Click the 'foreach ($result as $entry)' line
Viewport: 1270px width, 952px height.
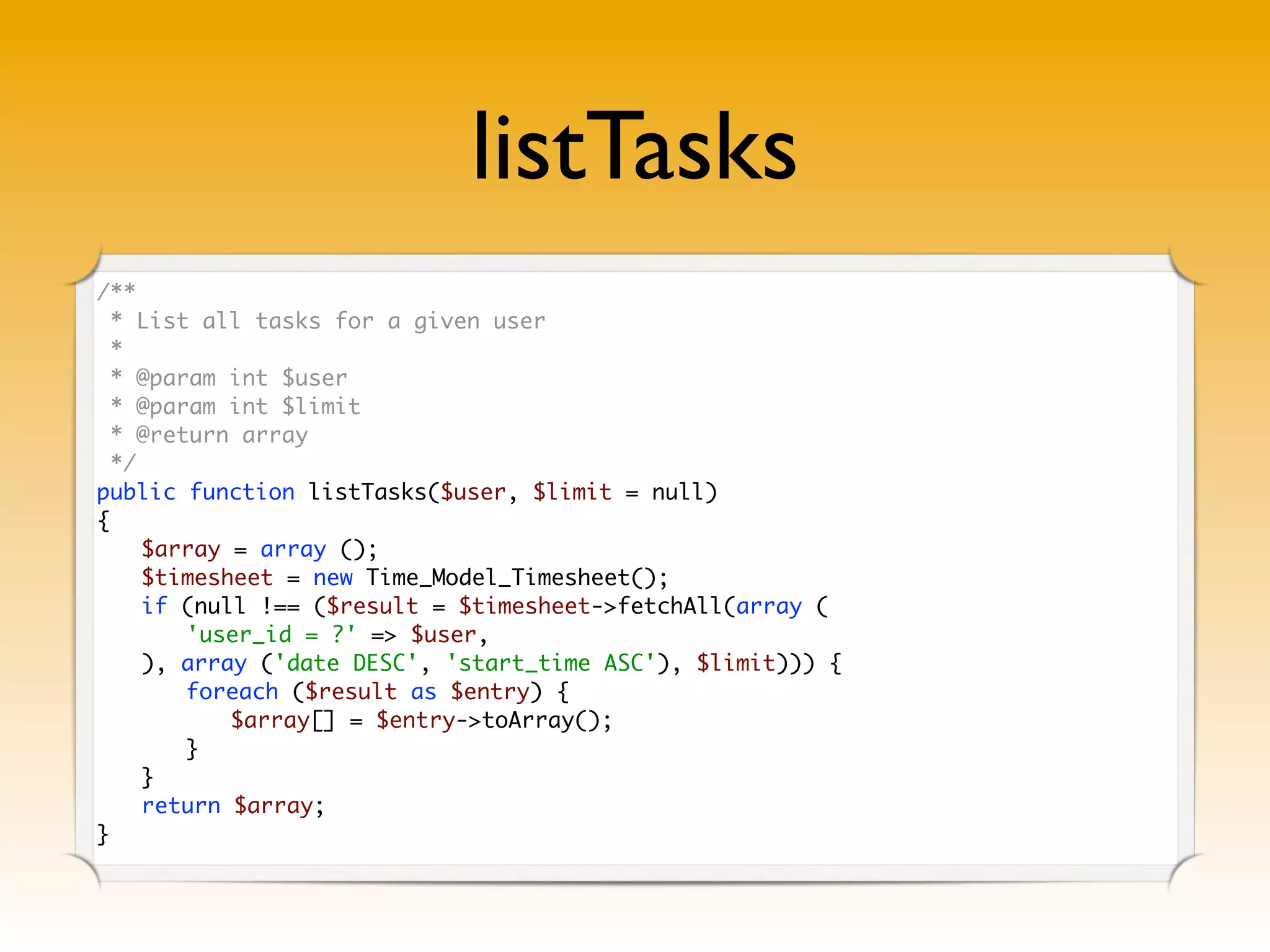pyautogui.click(x=378, y=692)
